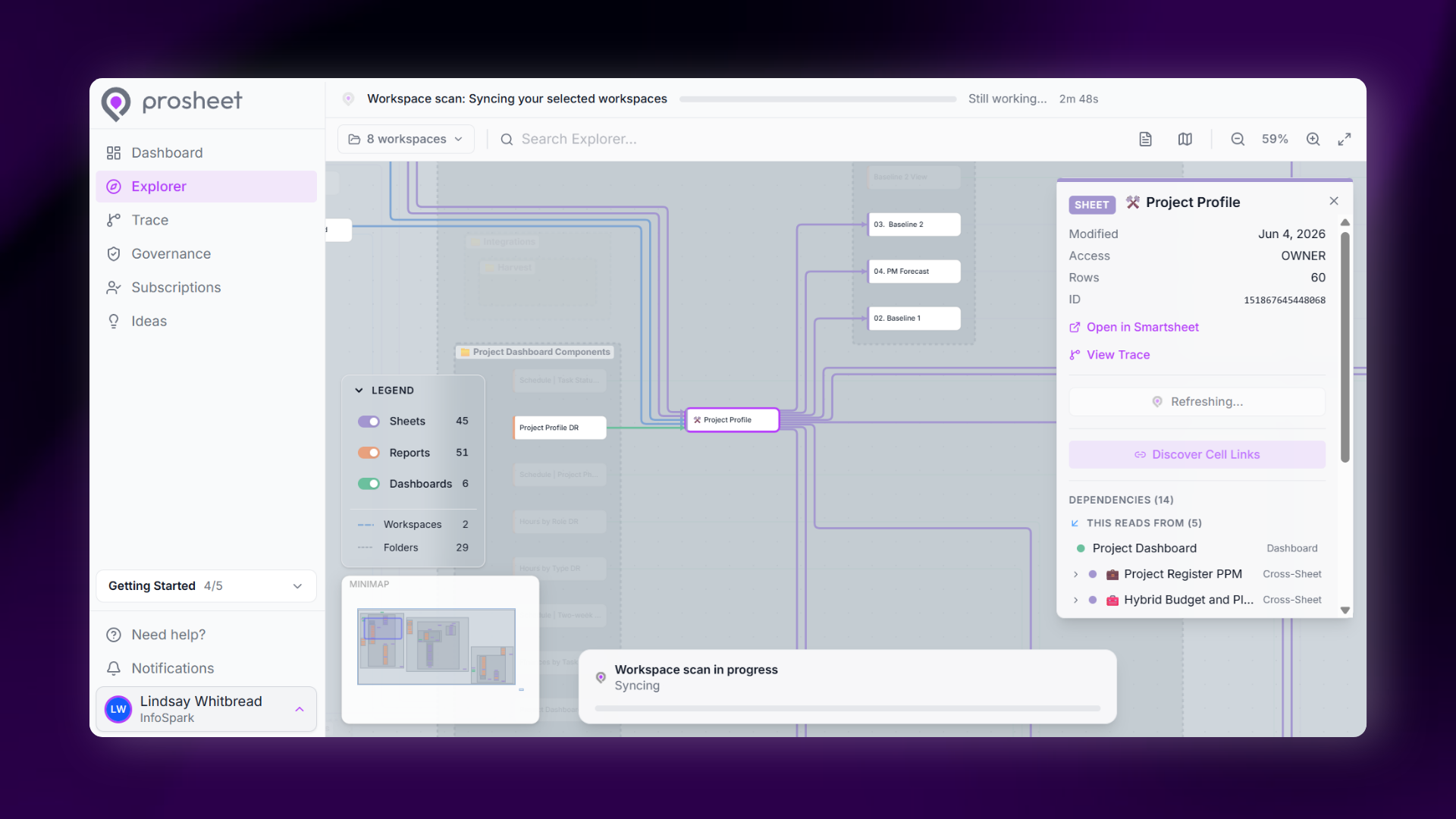Zoom out the explorer canvas
This screenshot has height=819, width=1456.
(x=1238, y=140)
